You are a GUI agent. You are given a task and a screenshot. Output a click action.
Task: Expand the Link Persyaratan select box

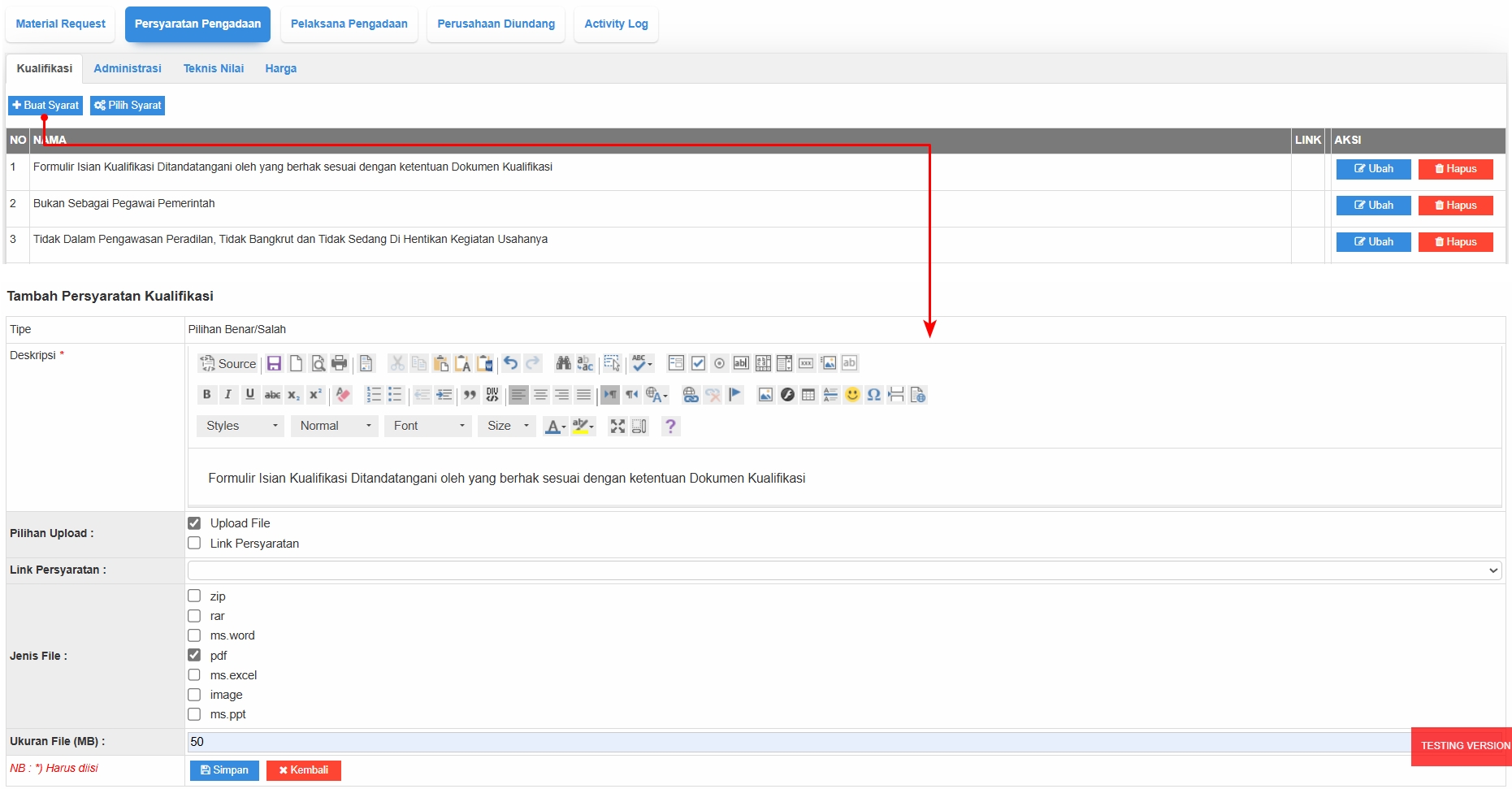tap(843, 570)
